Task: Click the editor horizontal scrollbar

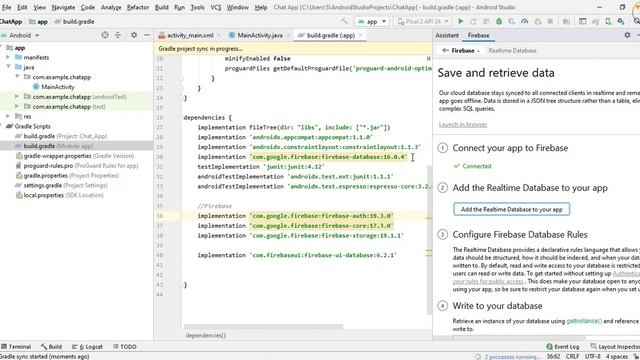Action: pyautogui.click(x=263, y=327)
